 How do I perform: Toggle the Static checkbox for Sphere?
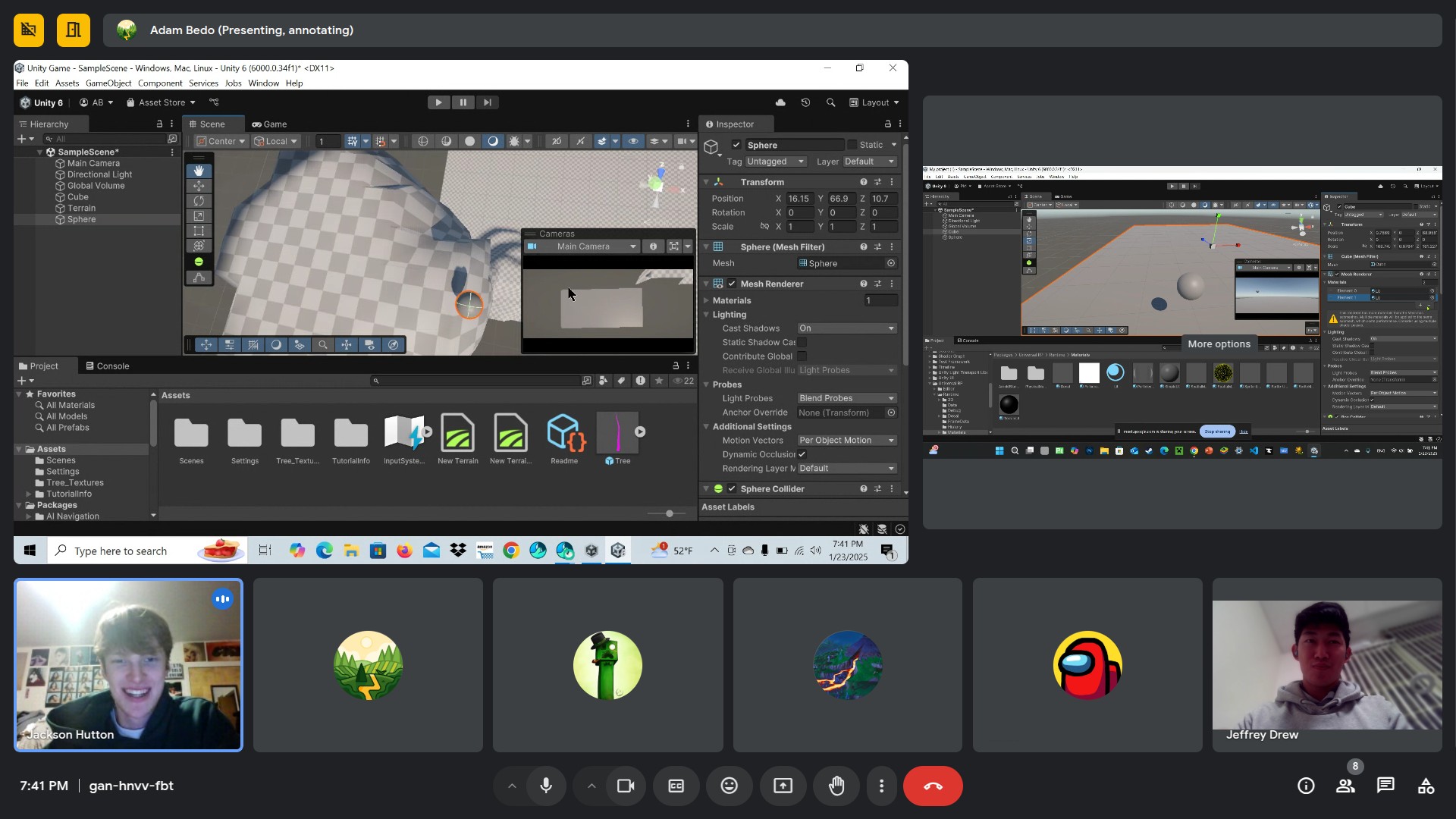[x=852, y=145]
